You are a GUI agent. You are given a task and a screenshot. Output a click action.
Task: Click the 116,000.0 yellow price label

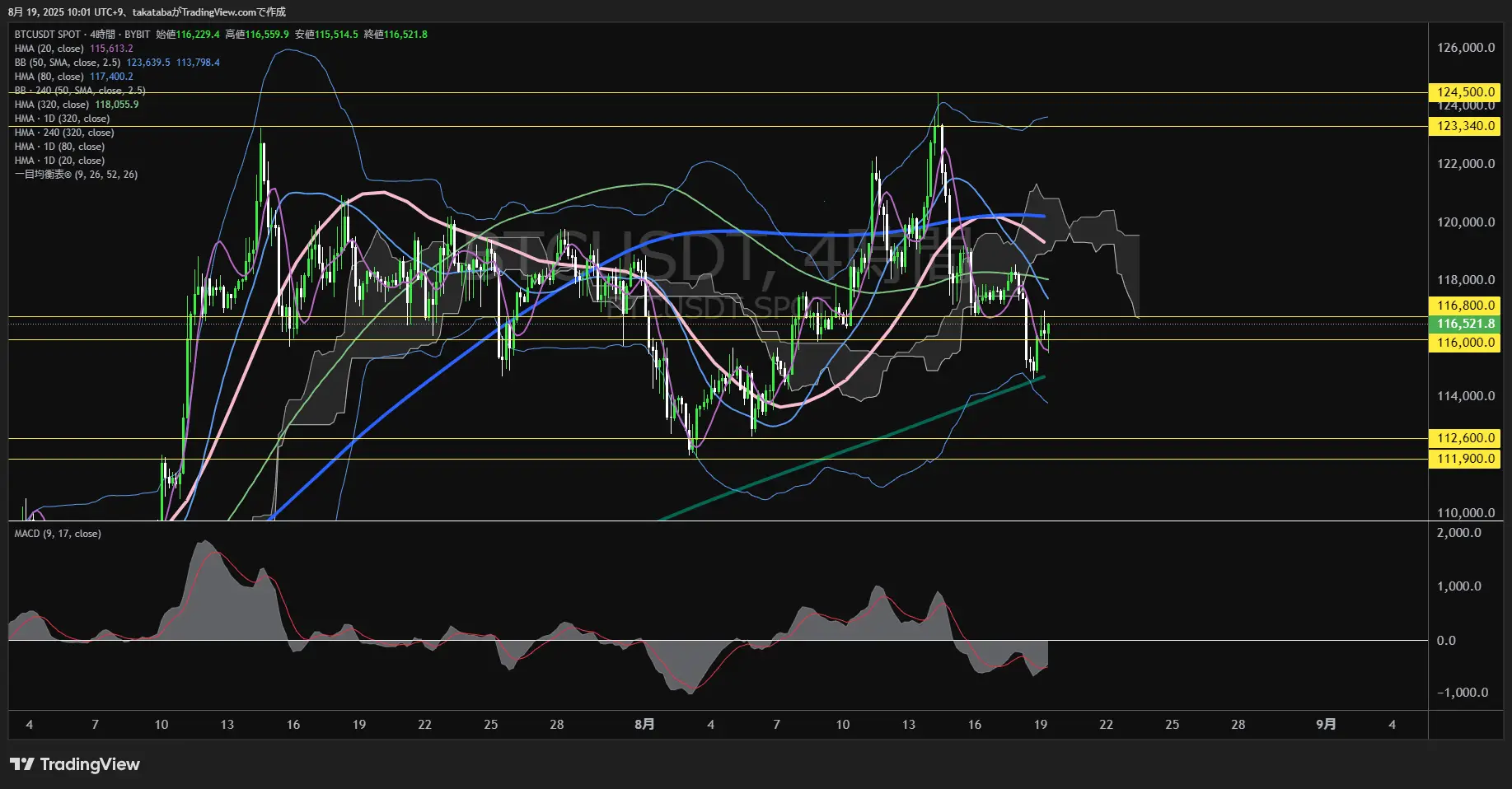1464,343
